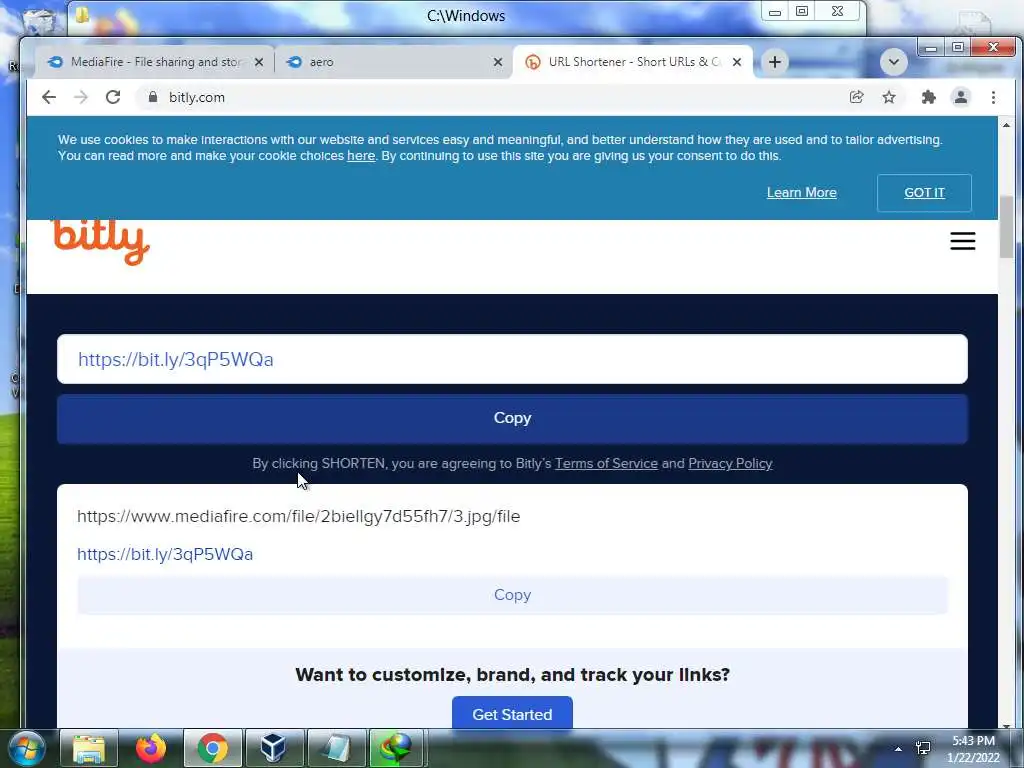The width and height of the screenshot is (1024, 768).
Task: Click the mediafire.com long URL text
Action: pyautogui.click(x=298, y=517)
